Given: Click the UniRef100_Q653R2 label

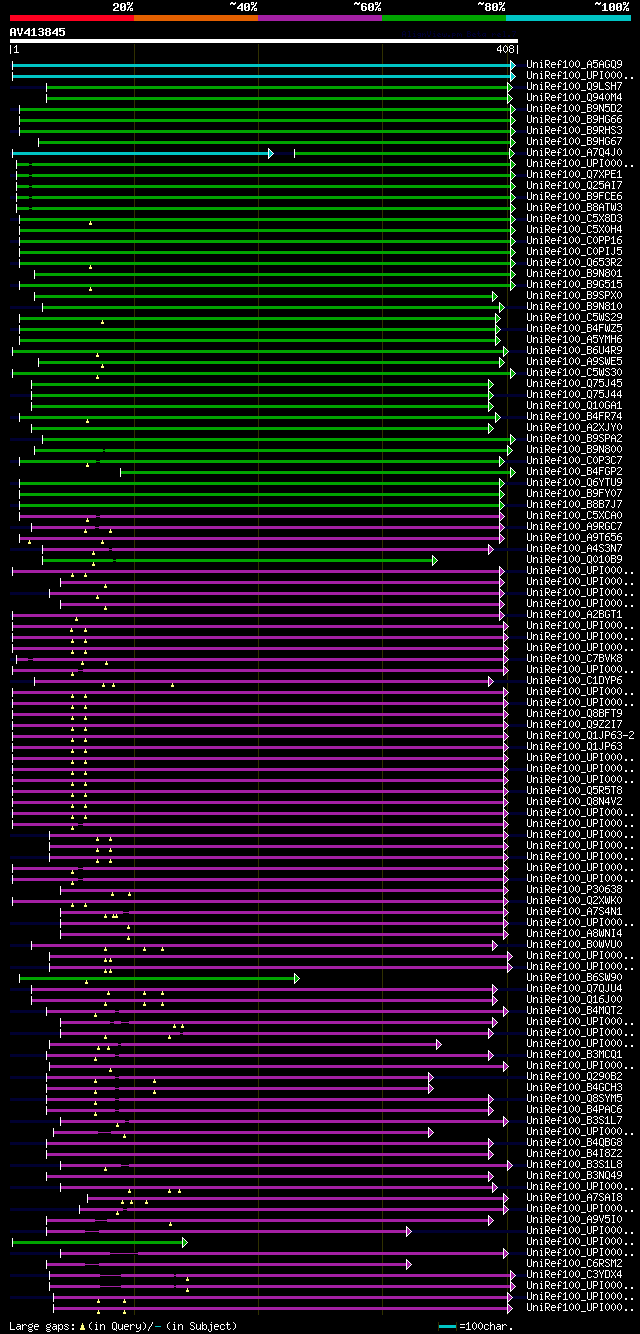Looking at the screenshot, I should pos(574,262).
